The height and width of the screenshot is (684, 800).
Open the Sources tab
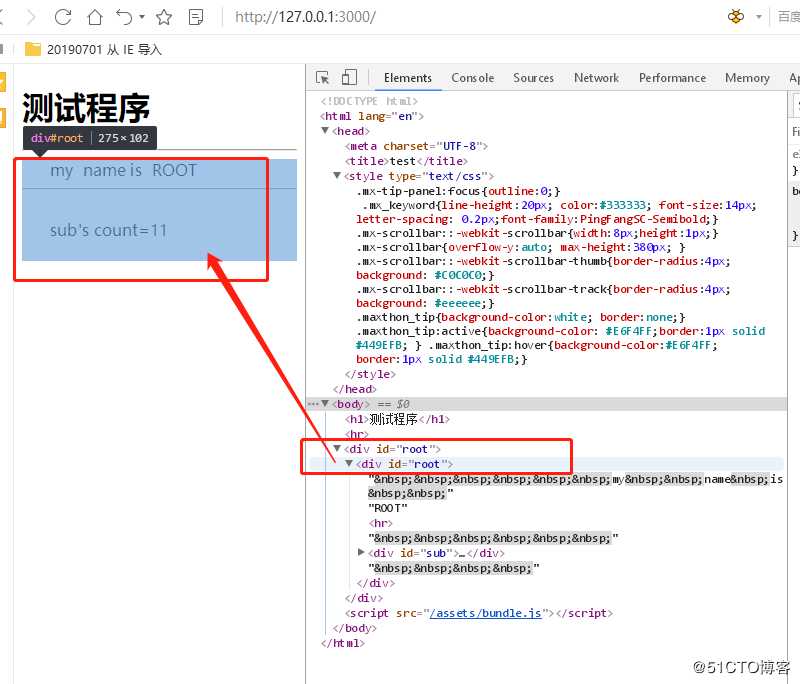533,78
